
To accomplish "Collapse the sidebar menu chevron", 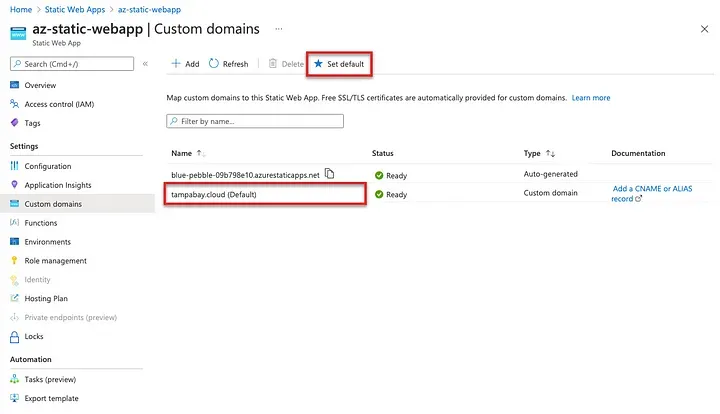I will 145,64.
